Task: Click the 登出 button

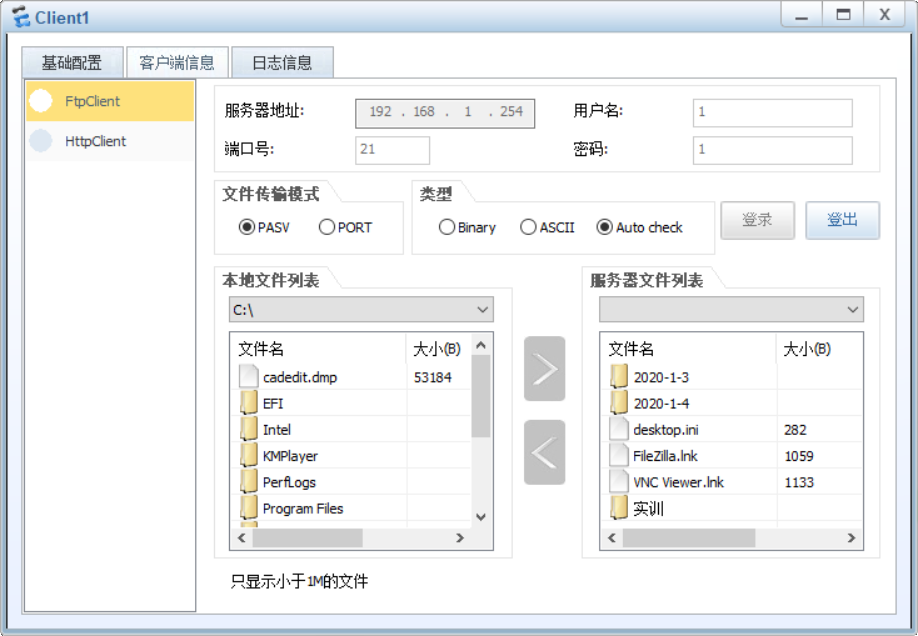Action: click(x=842, y=220)
